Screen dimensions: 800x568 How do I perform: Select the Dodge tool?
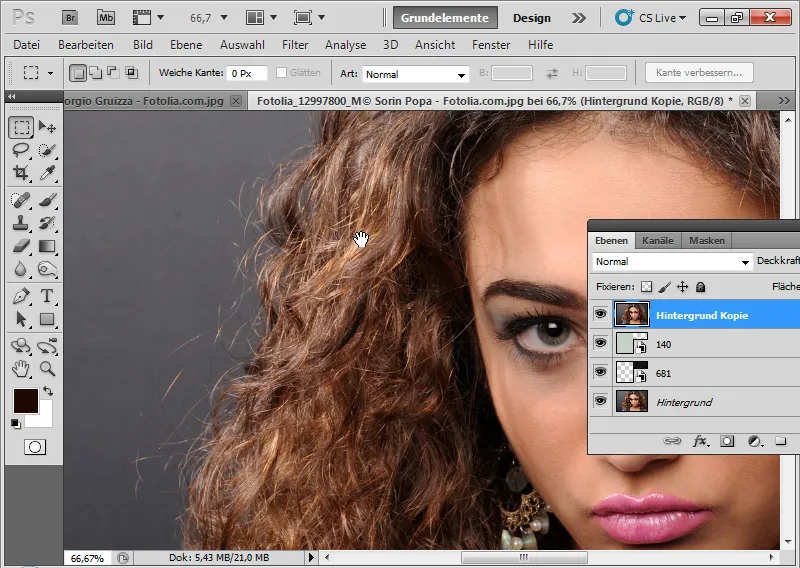point(47,268)
